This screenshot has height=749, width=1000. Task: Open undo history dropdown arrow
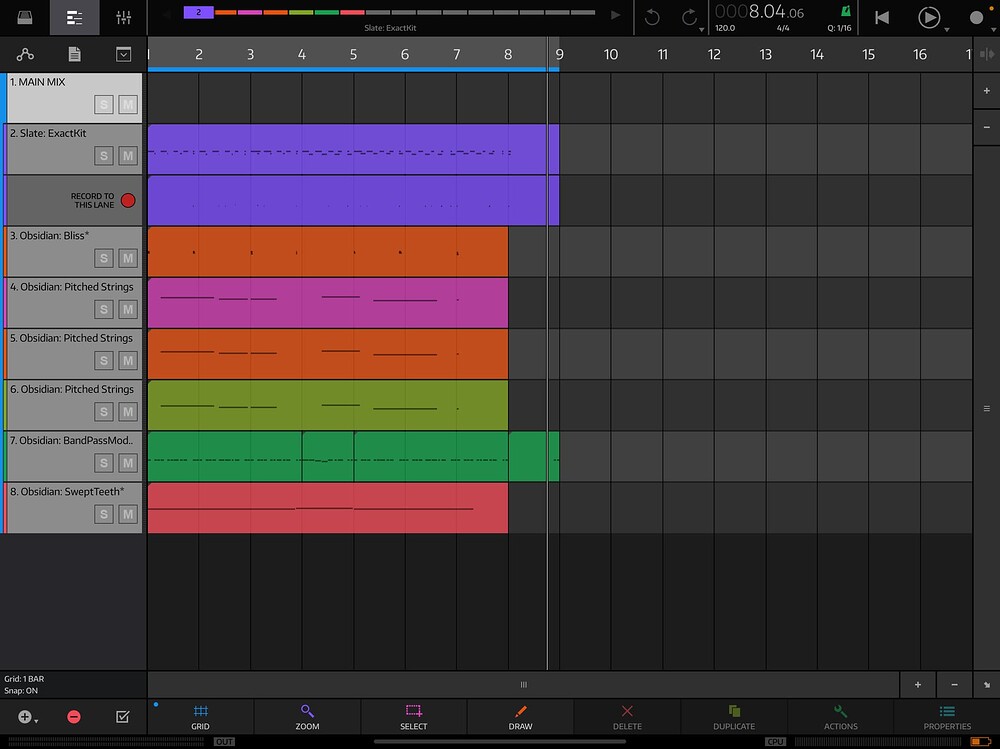pyautogui.click(x=702, y=29)
